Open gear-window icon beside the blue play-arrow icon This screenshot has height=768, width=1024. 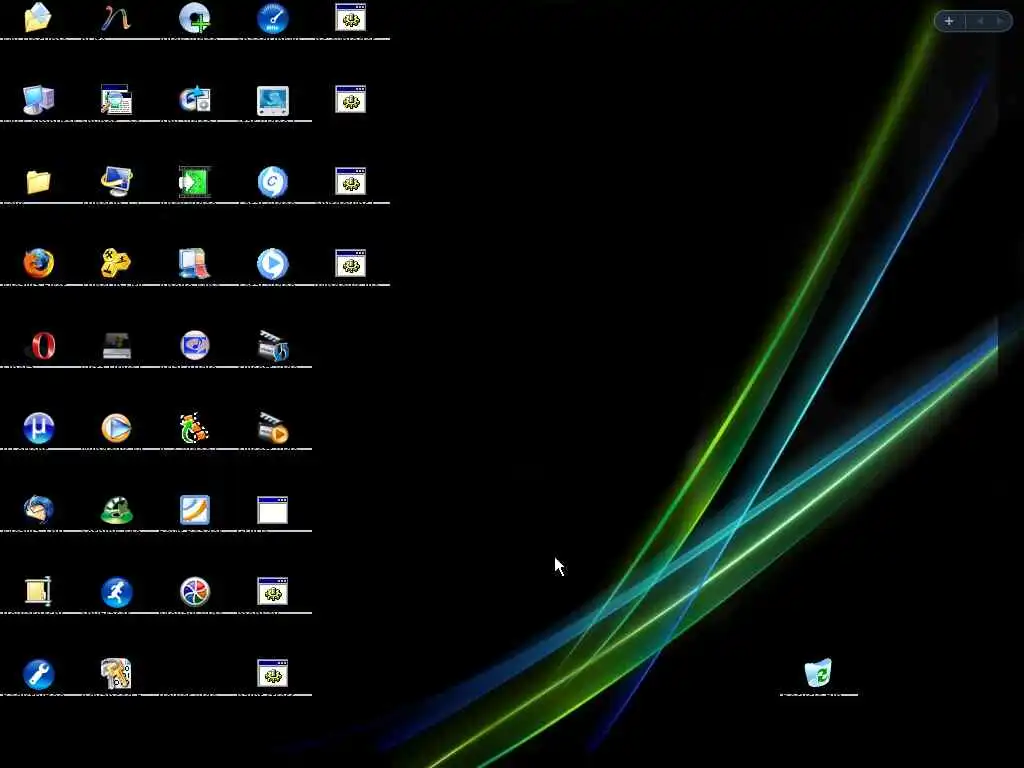pyautogui.click(x=351, y=263)
